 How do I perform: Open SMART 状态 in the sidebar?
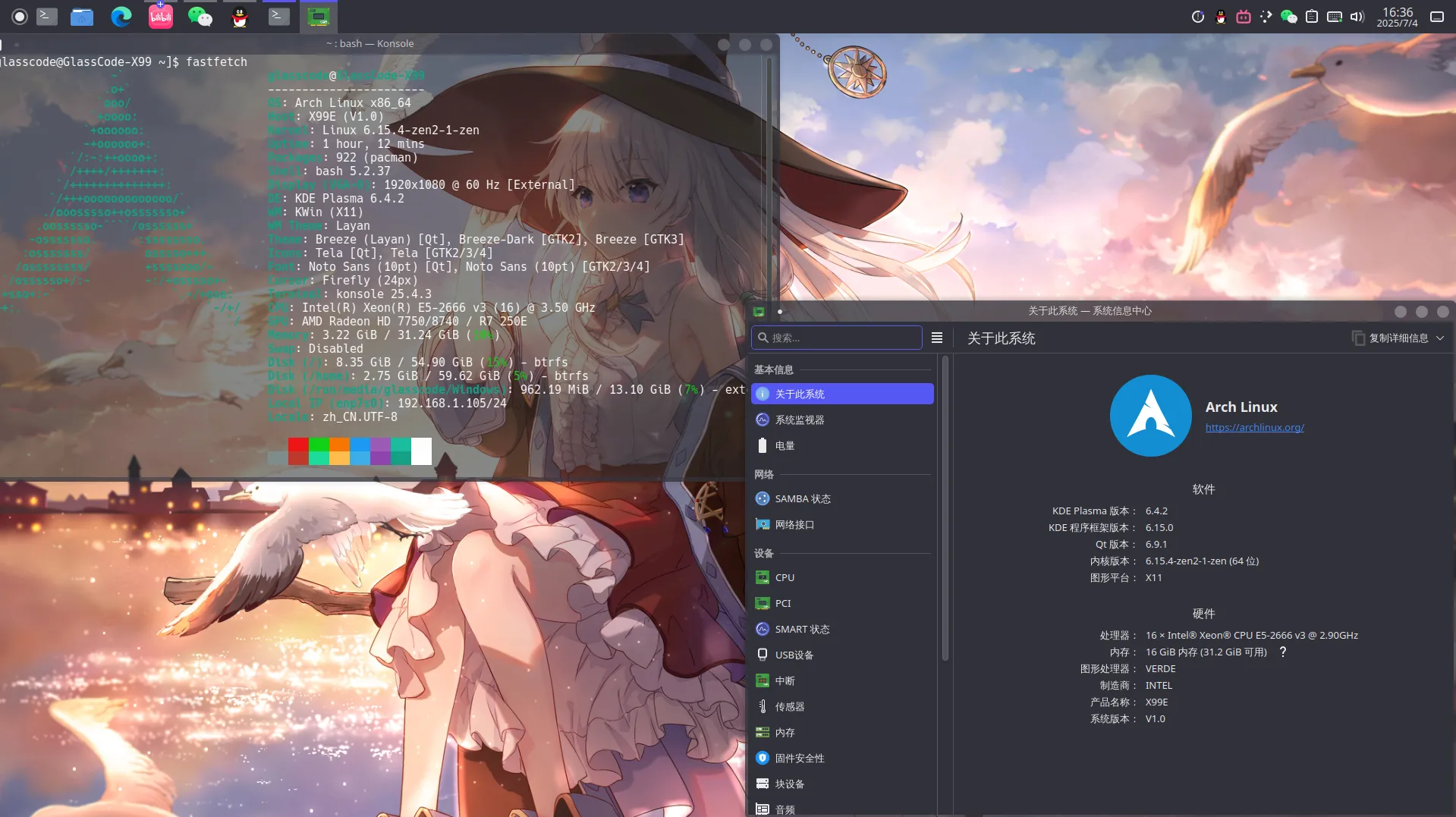click(842, 629)
